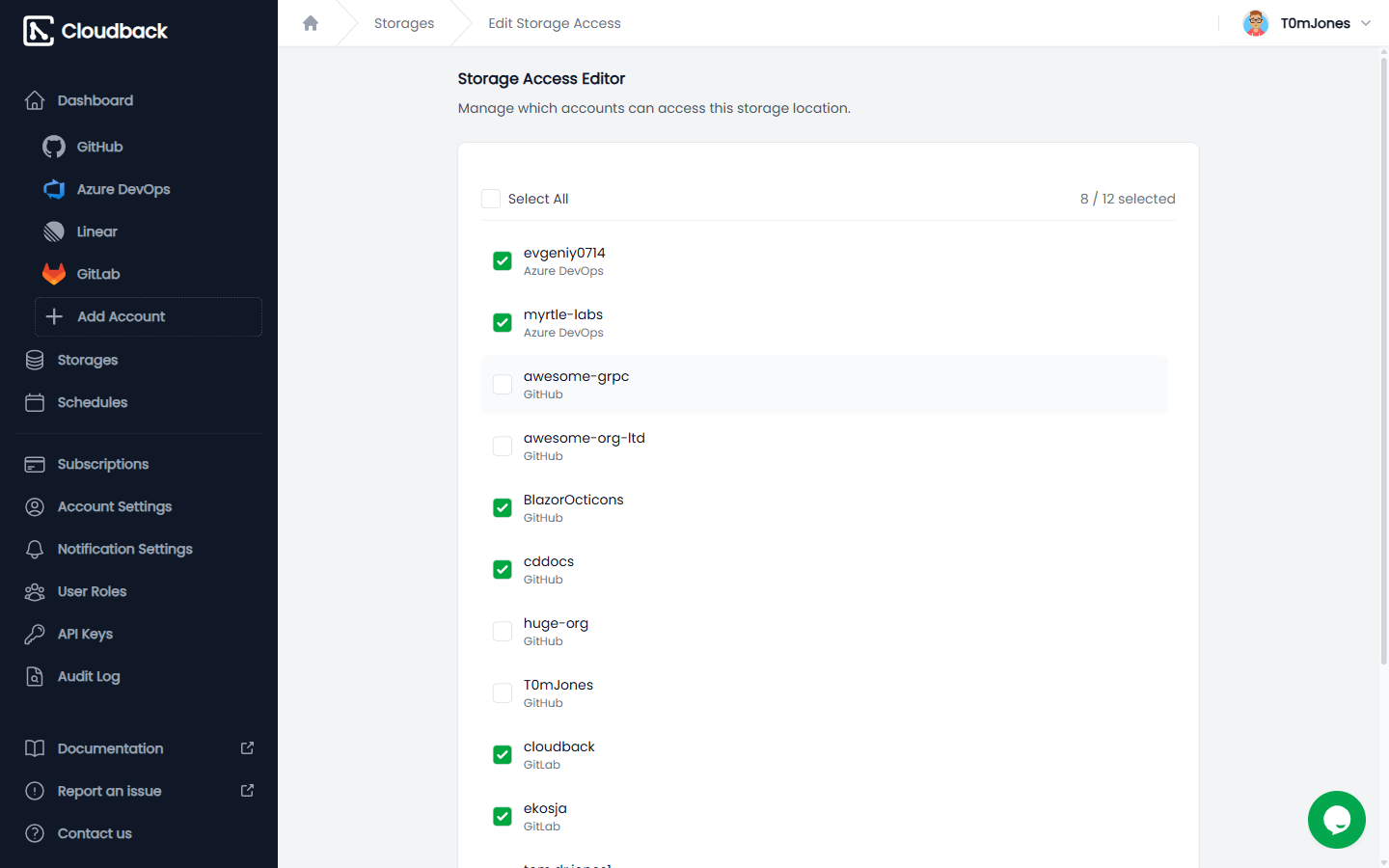This screenshot has width=1389, height=868.
Task: Open the GitLab fox icon
Action: [x=54, y=274]
